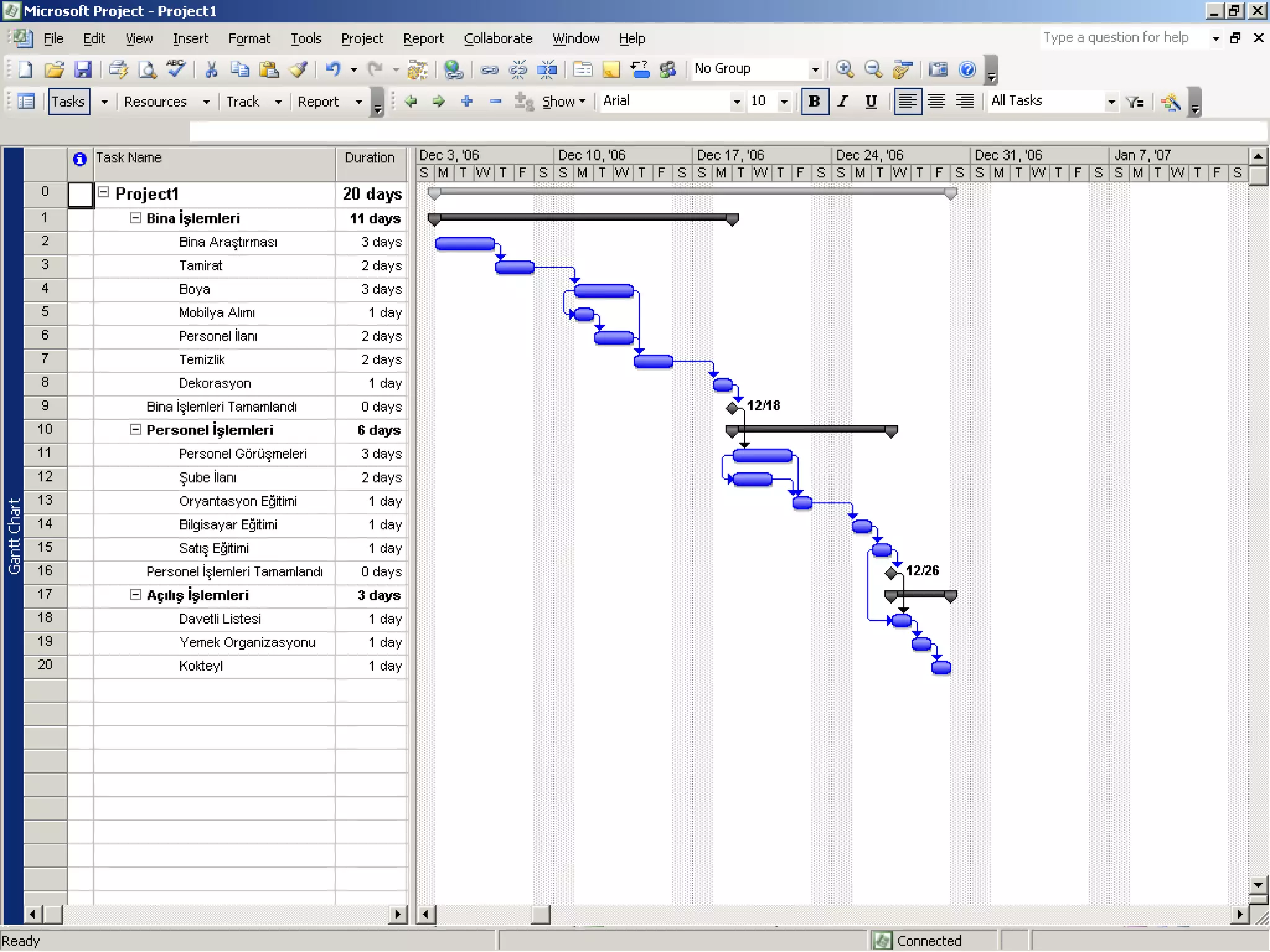Toggle Underline formatting button

pos(871,102)
